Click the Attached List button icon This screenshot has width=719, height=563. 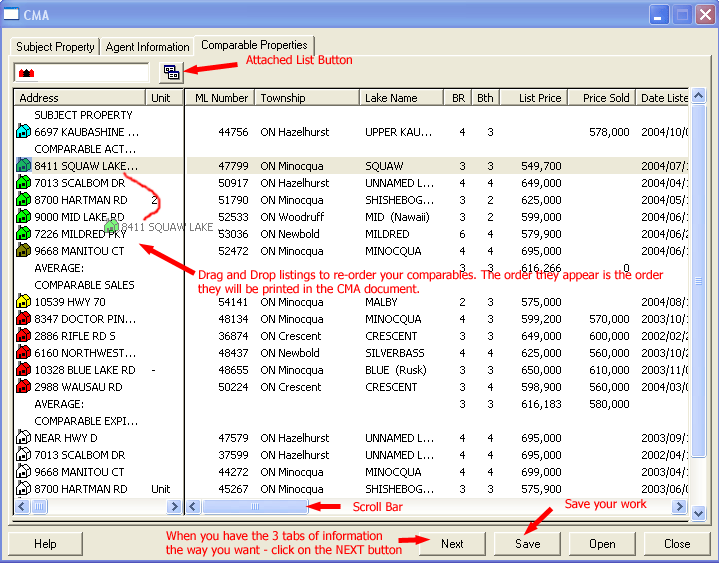[x=171, y=73]
